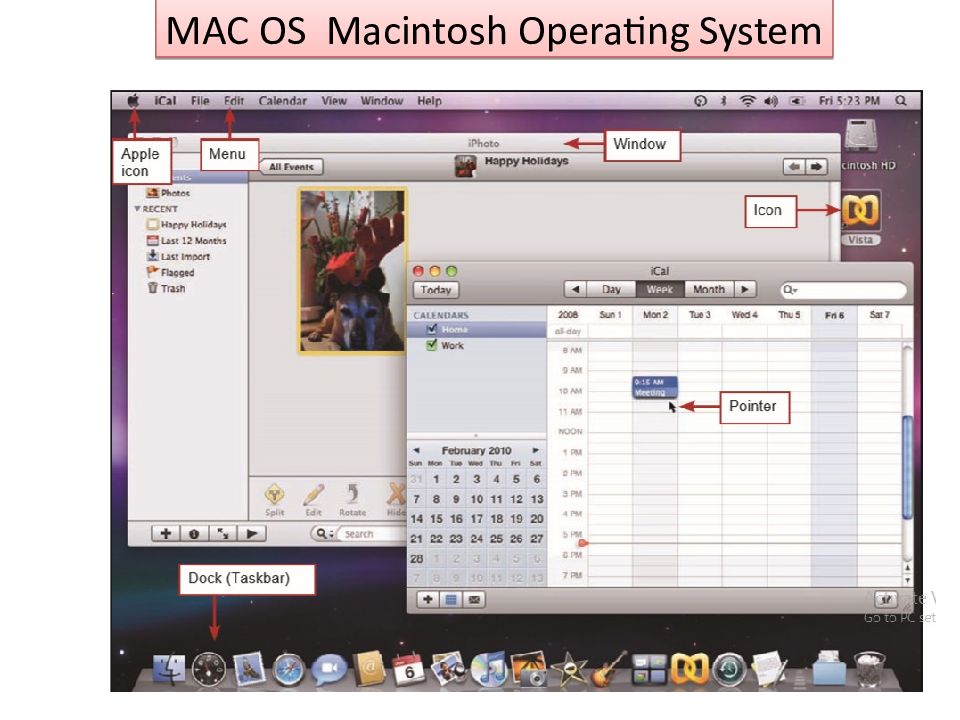Click the Today button in iCal
The height and width of the screenshot is (720, 960).
click(x=436, y=290)
